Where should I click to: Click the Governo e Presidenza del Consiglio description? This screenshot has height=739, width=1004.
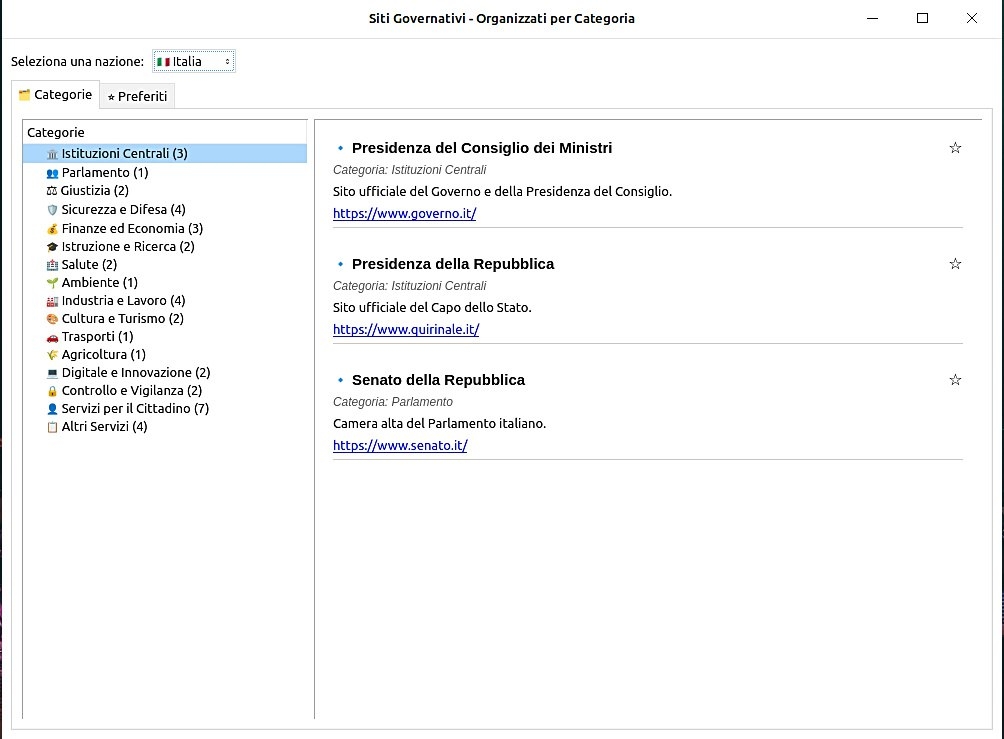click(503, 191)
